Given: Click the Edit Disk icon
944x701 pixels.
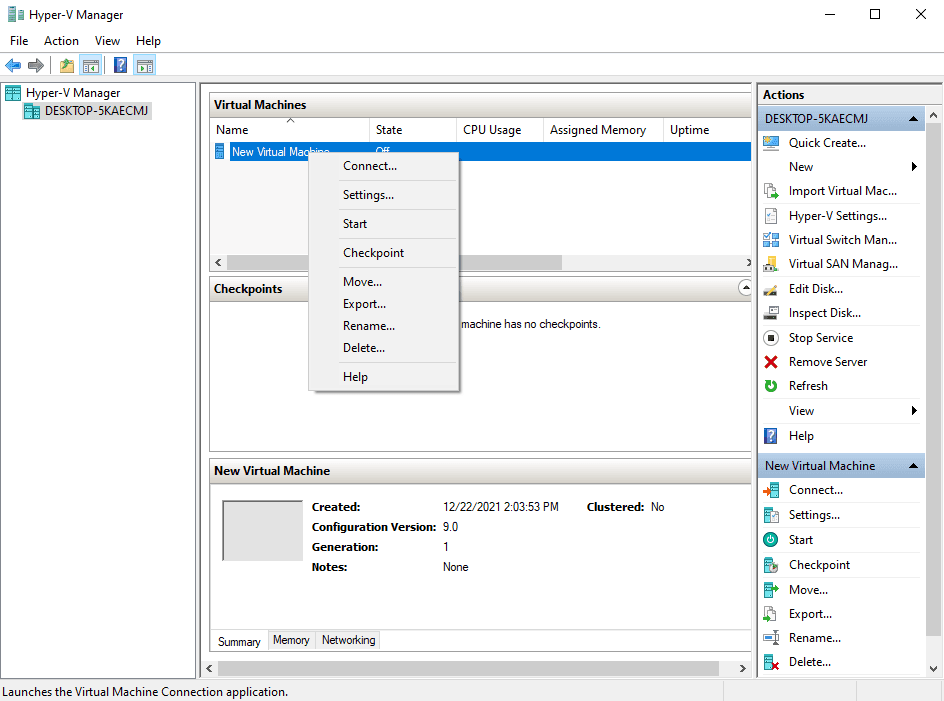Looking at the screenshot, I should (771, 289).
